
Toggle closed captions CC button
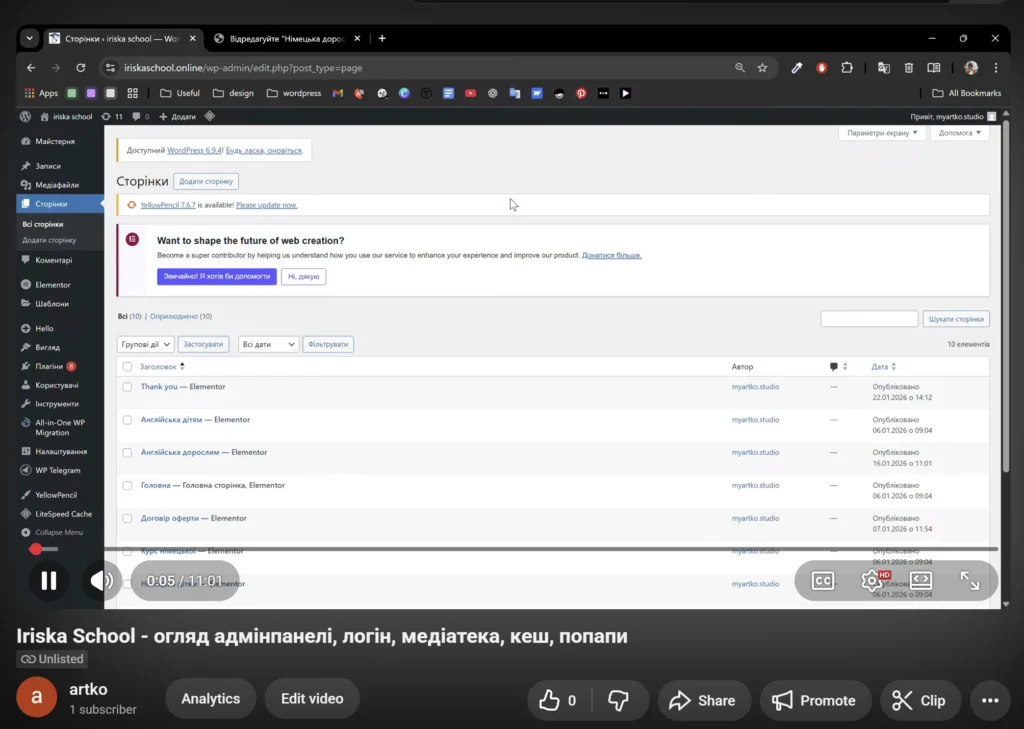822,581
